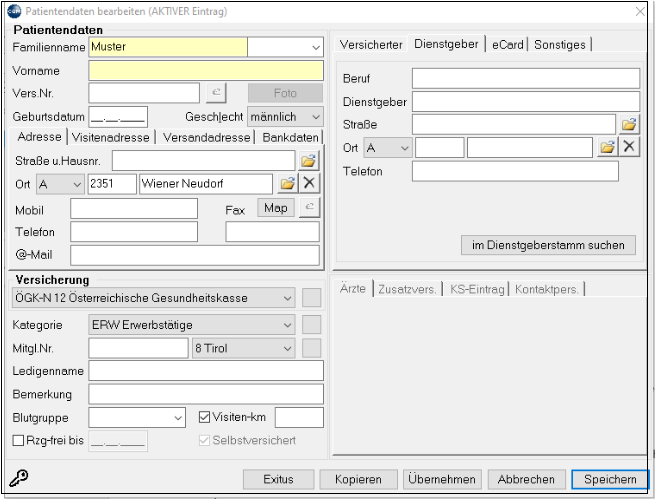Switch to the Versandadresse tab
The height and width of the screenshot is (500, 656).
(206, 137)
